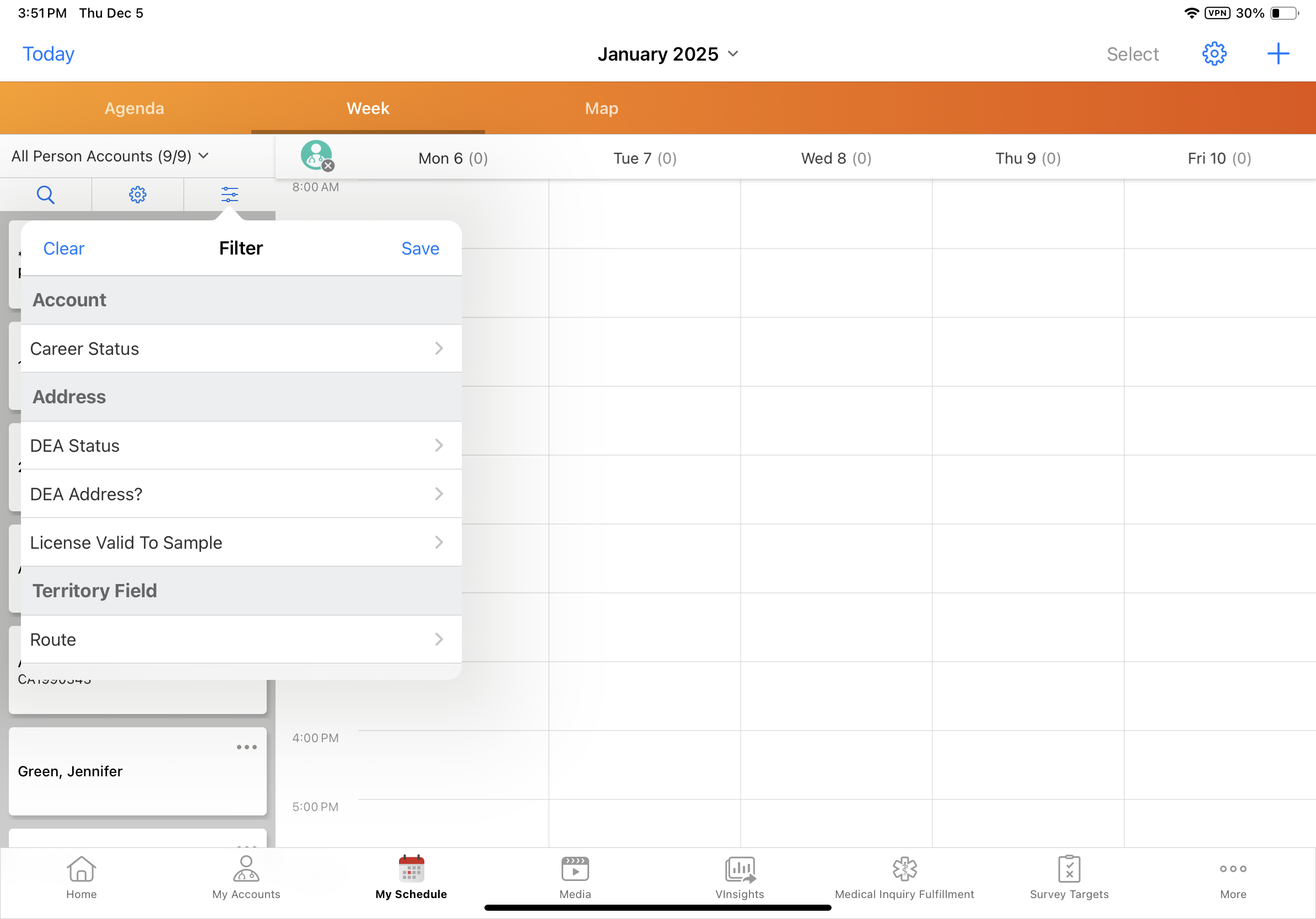
Task: Go to VInsights in bottom bar
Action: click(740, 877)
